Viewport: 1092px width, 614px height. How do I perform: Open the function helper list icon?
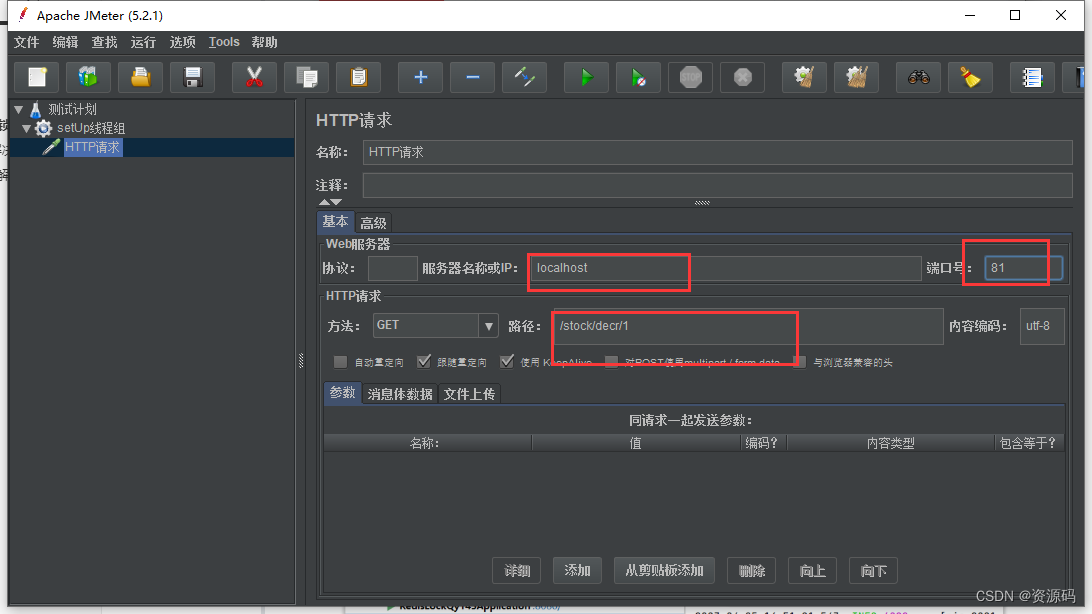[1031, 77]
